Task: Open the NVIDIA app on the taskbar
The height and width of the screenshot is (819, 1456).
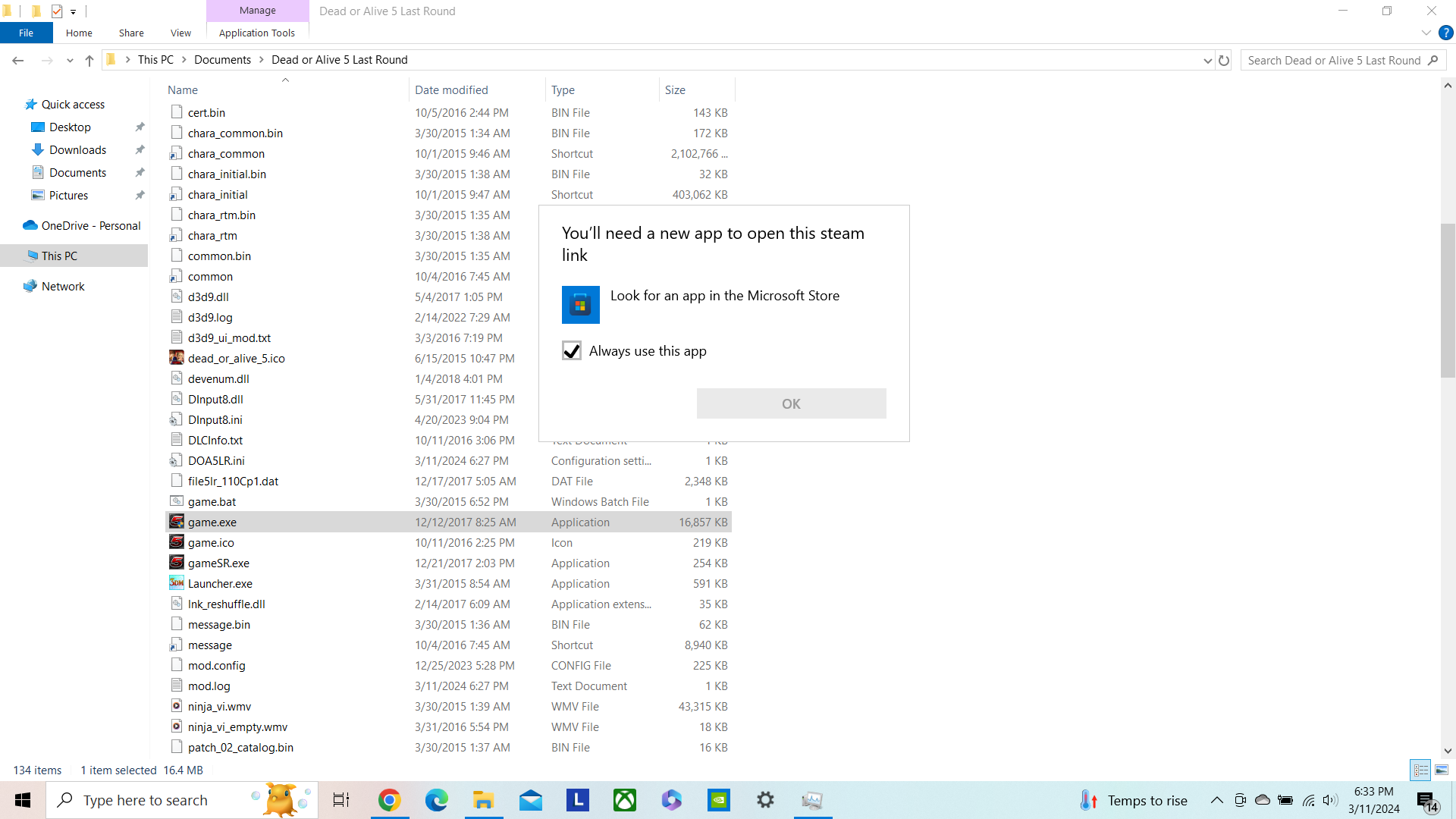Action: [x=718, y=800]
